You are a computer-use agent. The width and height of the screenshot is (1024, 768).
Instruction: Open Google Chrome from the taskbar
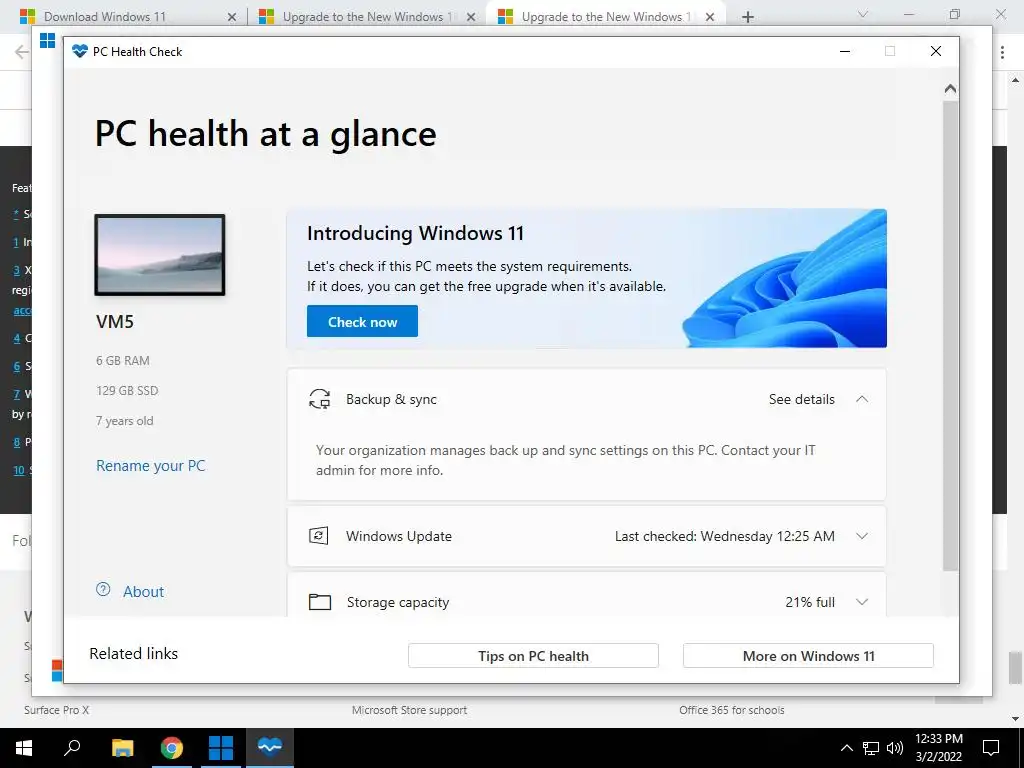tap(172, 748)
